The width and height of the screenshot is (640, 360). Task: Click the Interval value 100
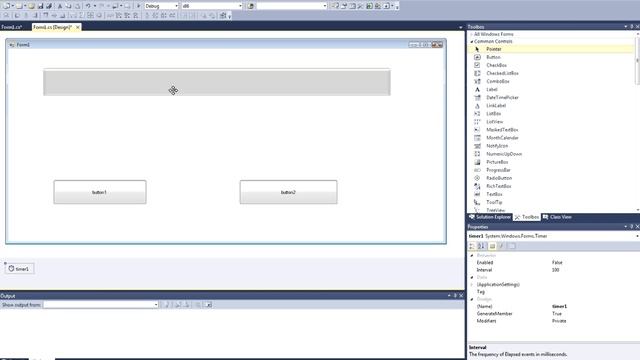[x=556, y=270]
